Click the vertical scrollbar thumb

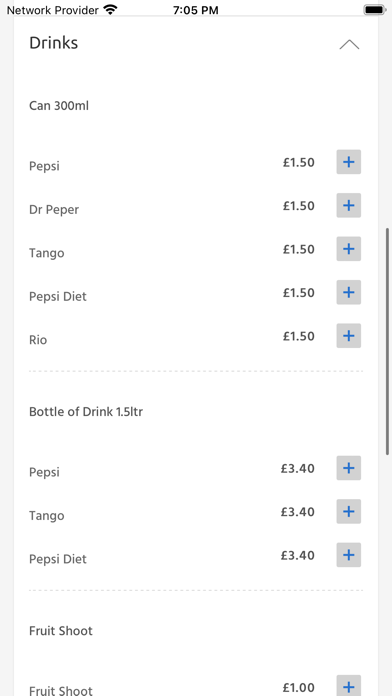click(388, 341)
